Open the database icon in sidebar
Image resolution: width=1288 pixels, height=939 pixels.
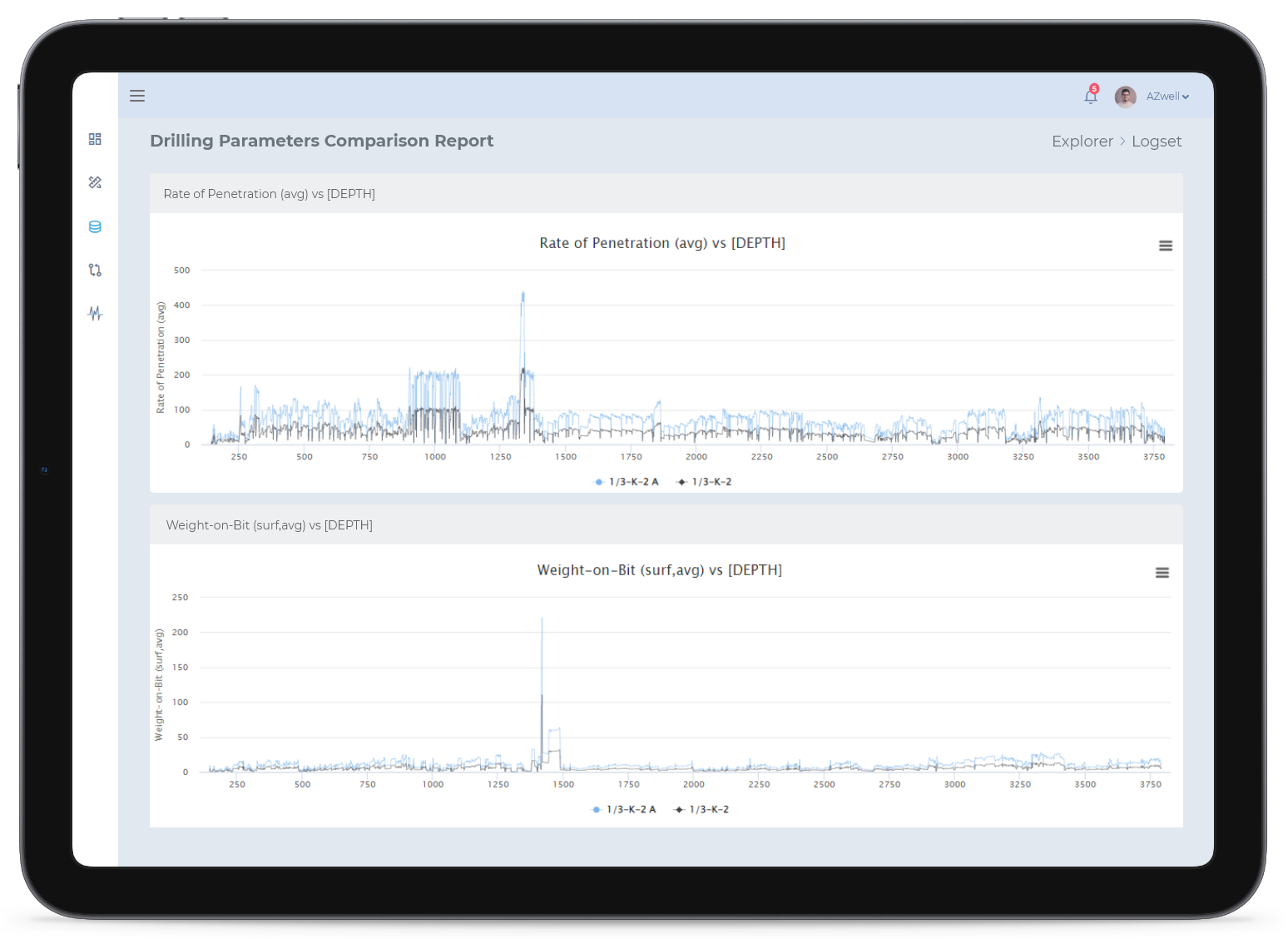(95, 226)
